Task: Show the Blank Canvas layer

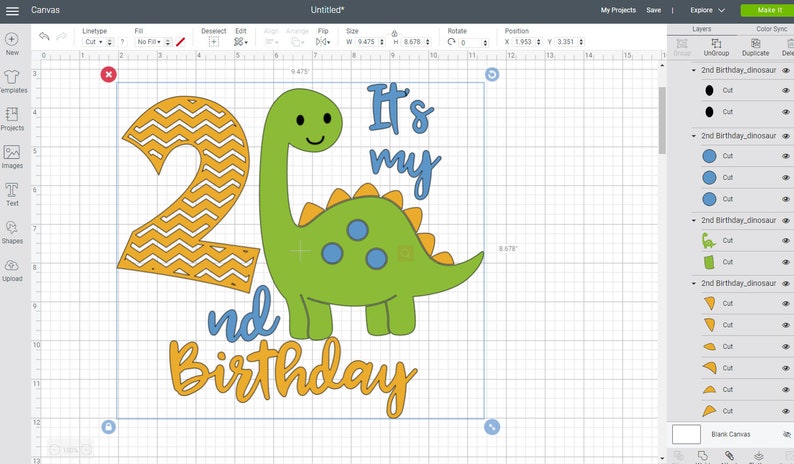Action: click(x=786, y=435)
